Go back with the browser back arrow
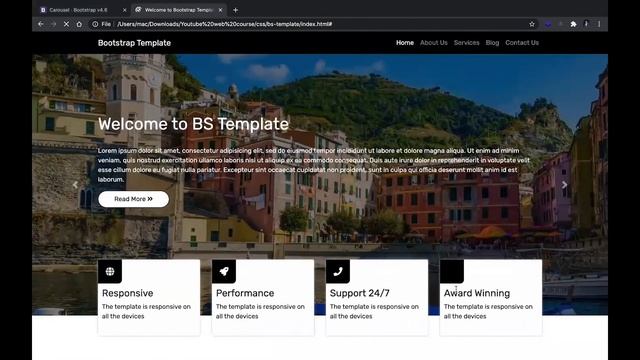The image size is (640, 360). click(x=41, y=24)
